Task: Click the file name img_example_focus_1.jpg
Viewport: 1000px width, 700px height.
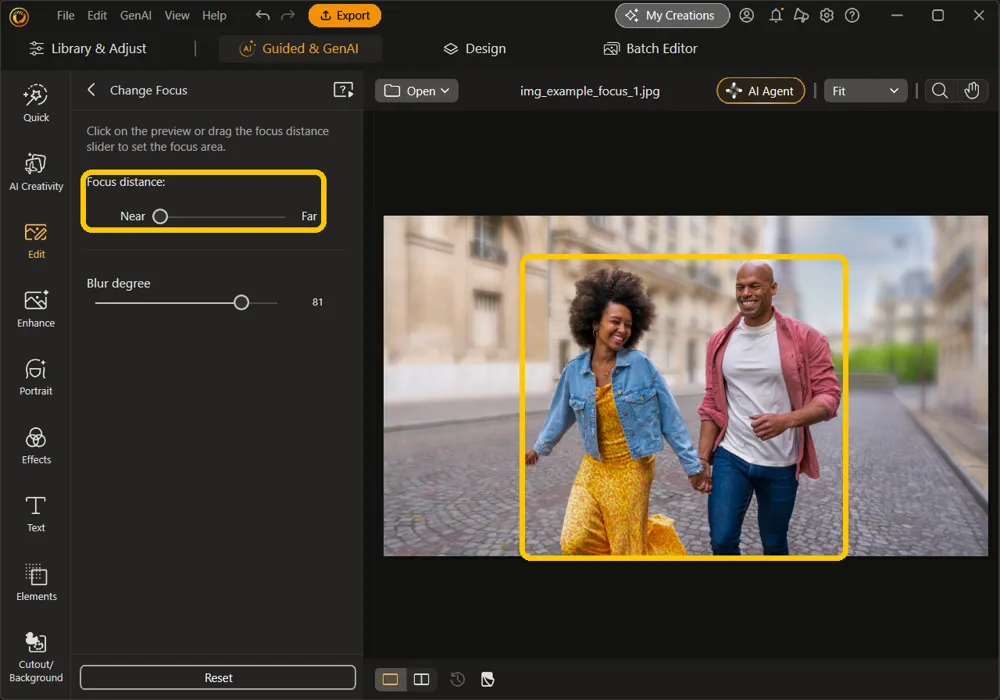Action: click(x=589, y=91)
